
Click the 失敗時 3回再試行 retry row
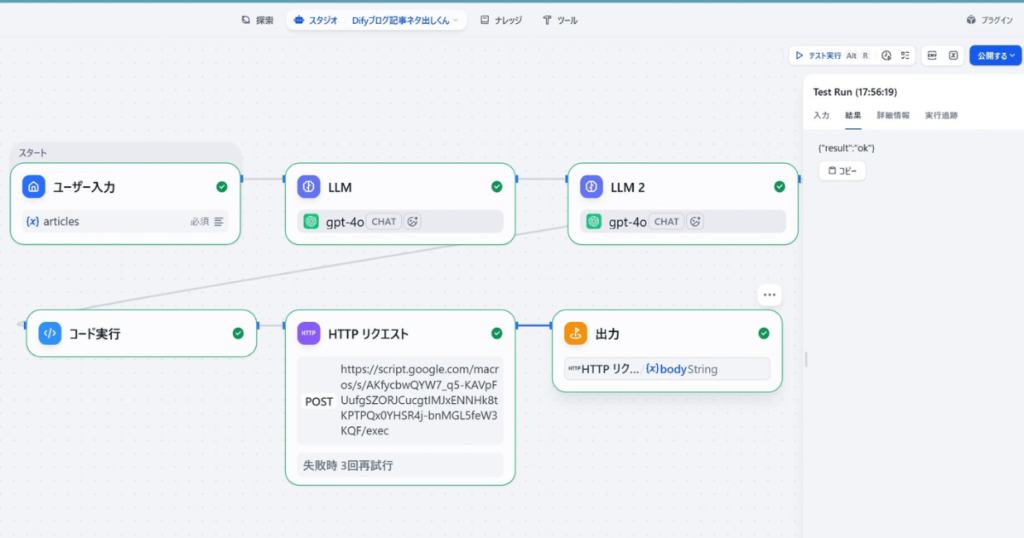(x=400, y=466)
